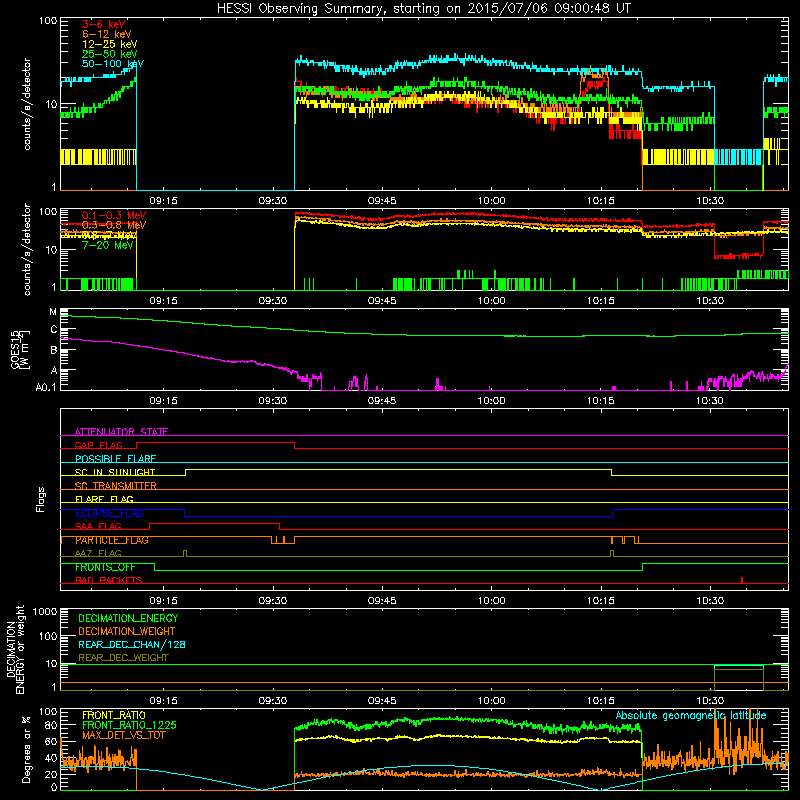Click the '0.3-0.8 MeV' legend entry
800x800 pixels.
point(114,225)
